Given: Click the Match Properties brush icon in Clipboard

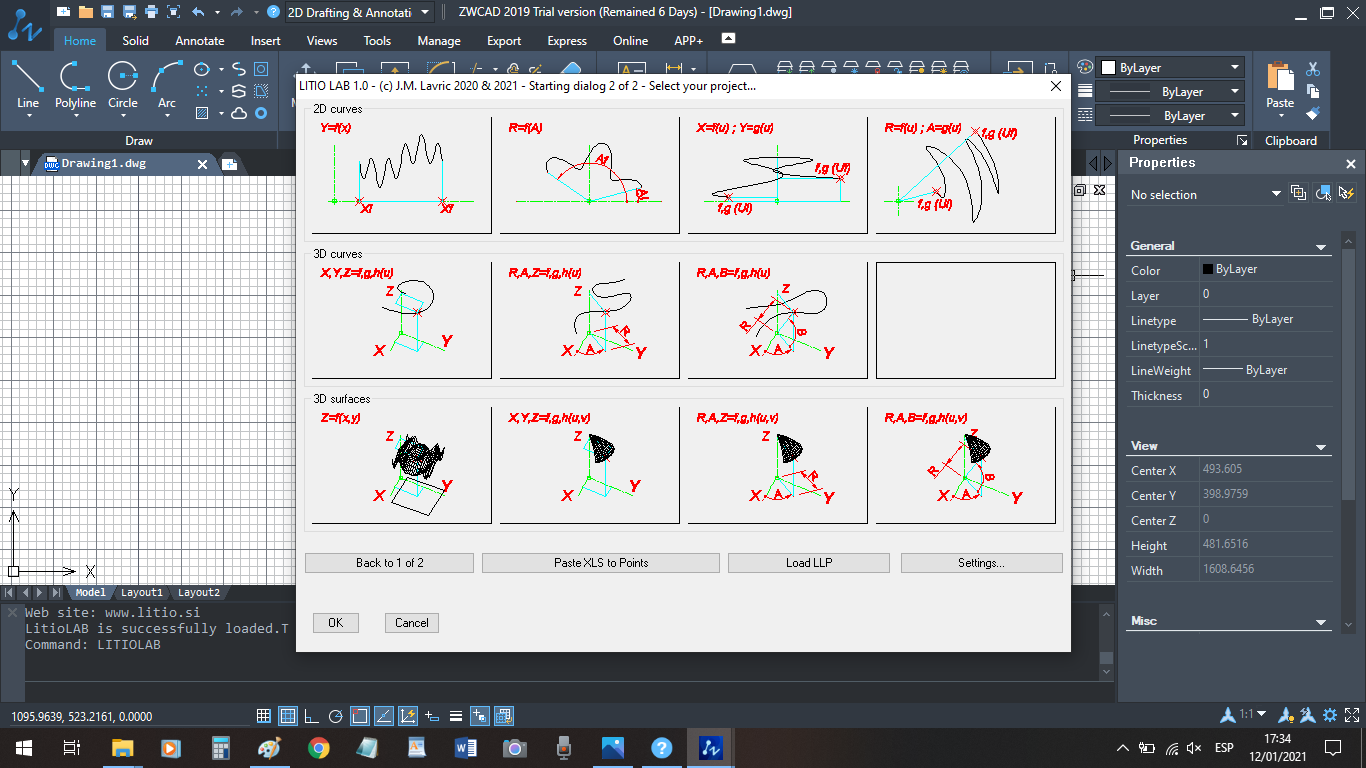Looking at the screenshot, I should point(1313,113).
